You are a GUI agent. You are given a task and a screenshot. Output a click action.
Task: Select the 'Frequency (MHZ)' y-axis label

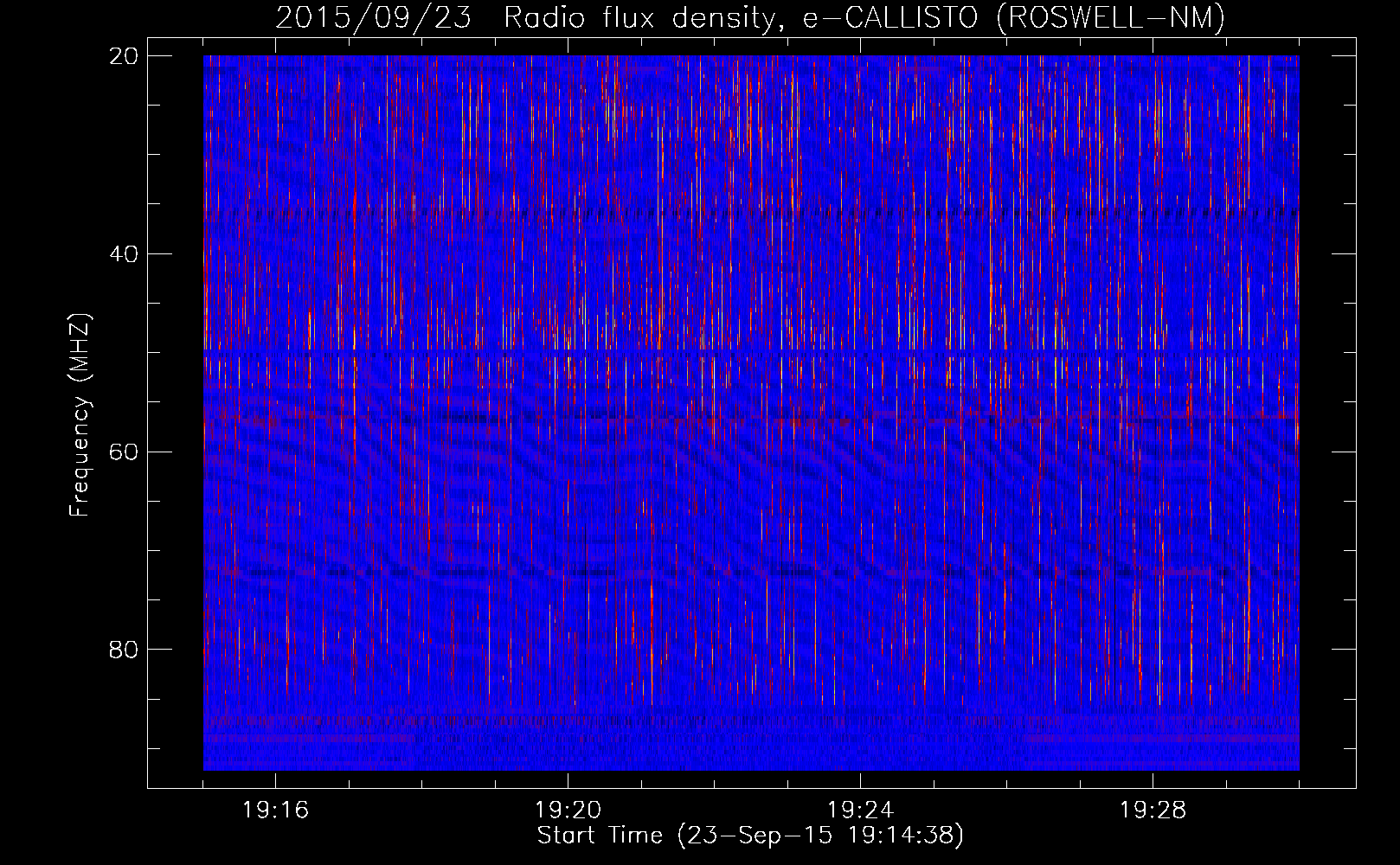pyautogui.click(x=80, y=416)
